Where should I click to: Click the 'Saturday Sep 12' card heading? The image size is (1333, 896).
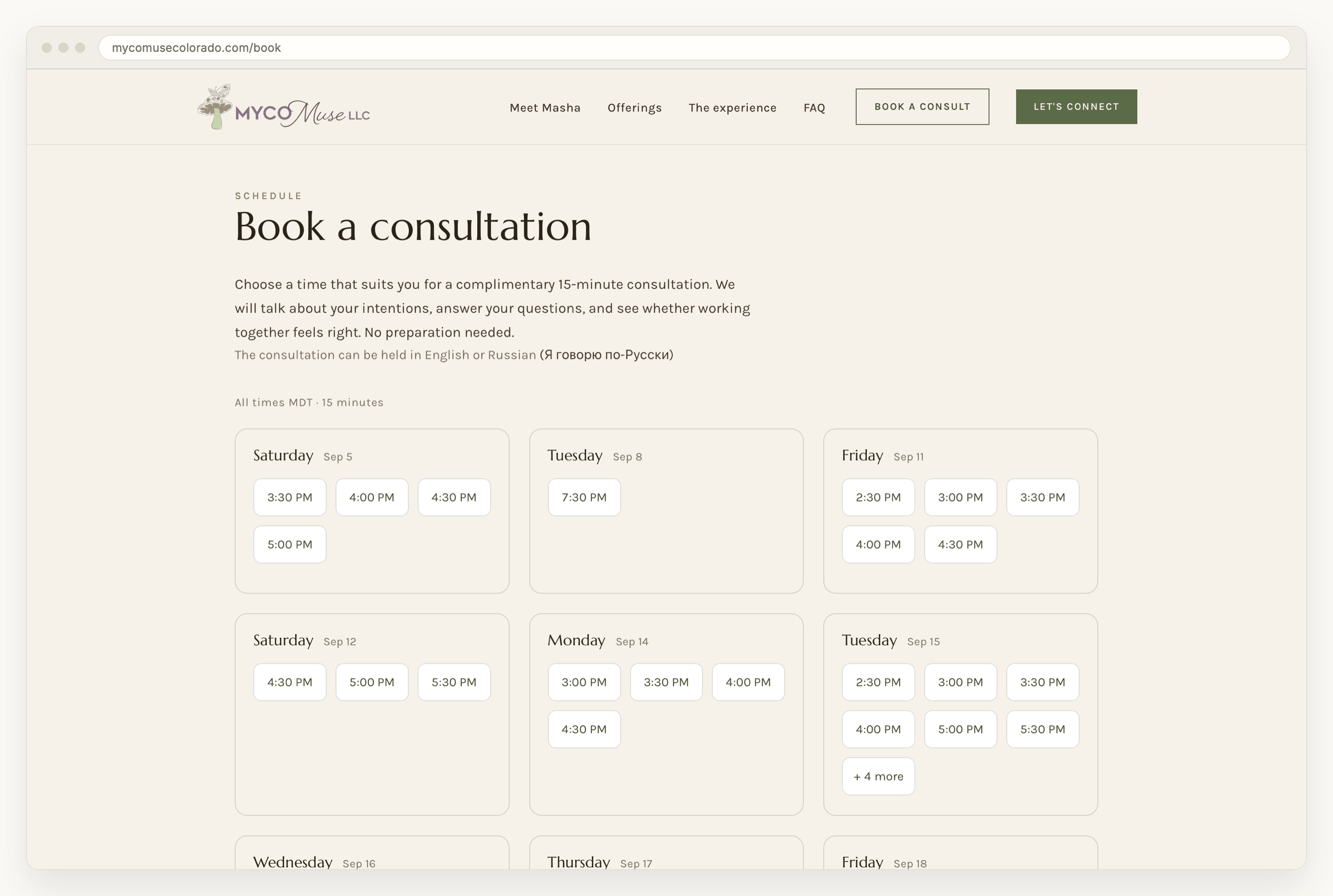tap(305, 640)
